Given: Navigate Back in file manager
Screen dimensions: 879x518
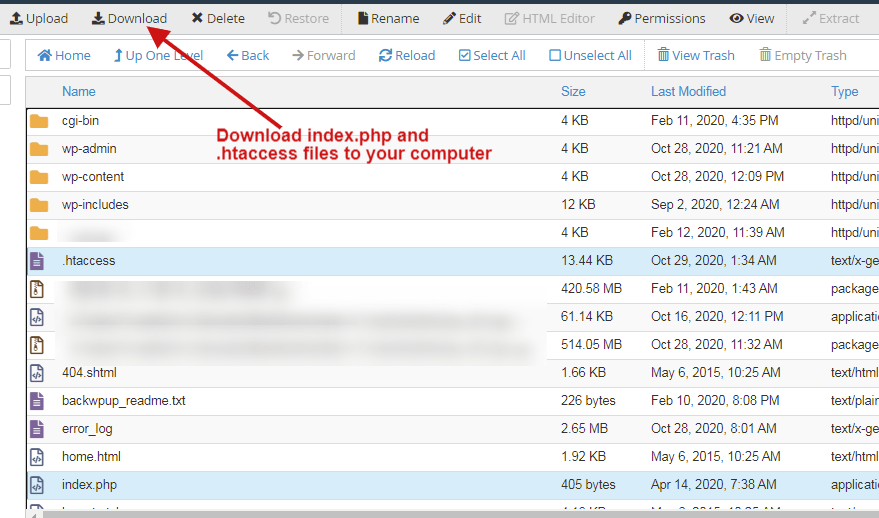Looking at the screenshot, I should coord(248,56).
